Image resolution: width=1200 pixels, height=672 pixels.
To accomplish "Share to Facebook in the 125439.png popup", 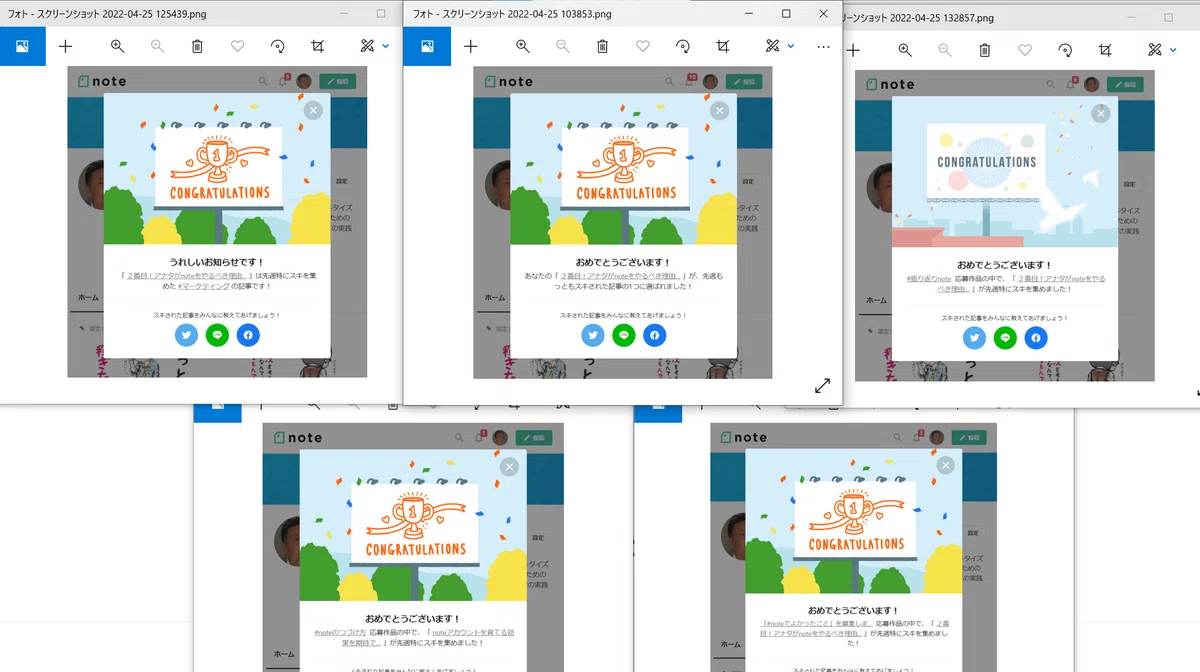I will point(248,335).
